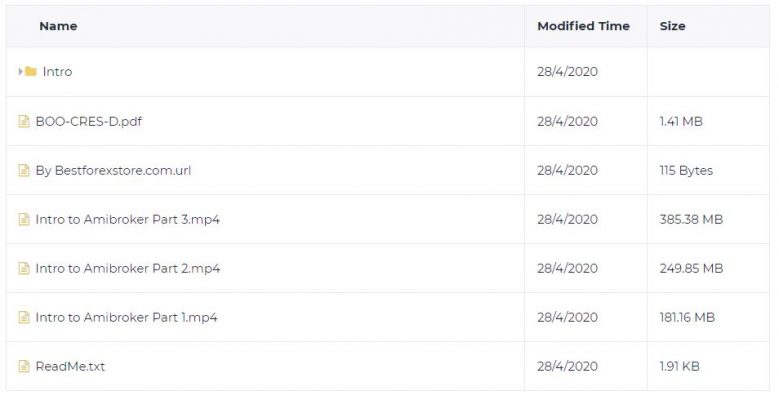The width and height of the screenshot is (779, 400).
Task: Click the Bestforexstore.com.url file icon
Action: tap(24, 170)
